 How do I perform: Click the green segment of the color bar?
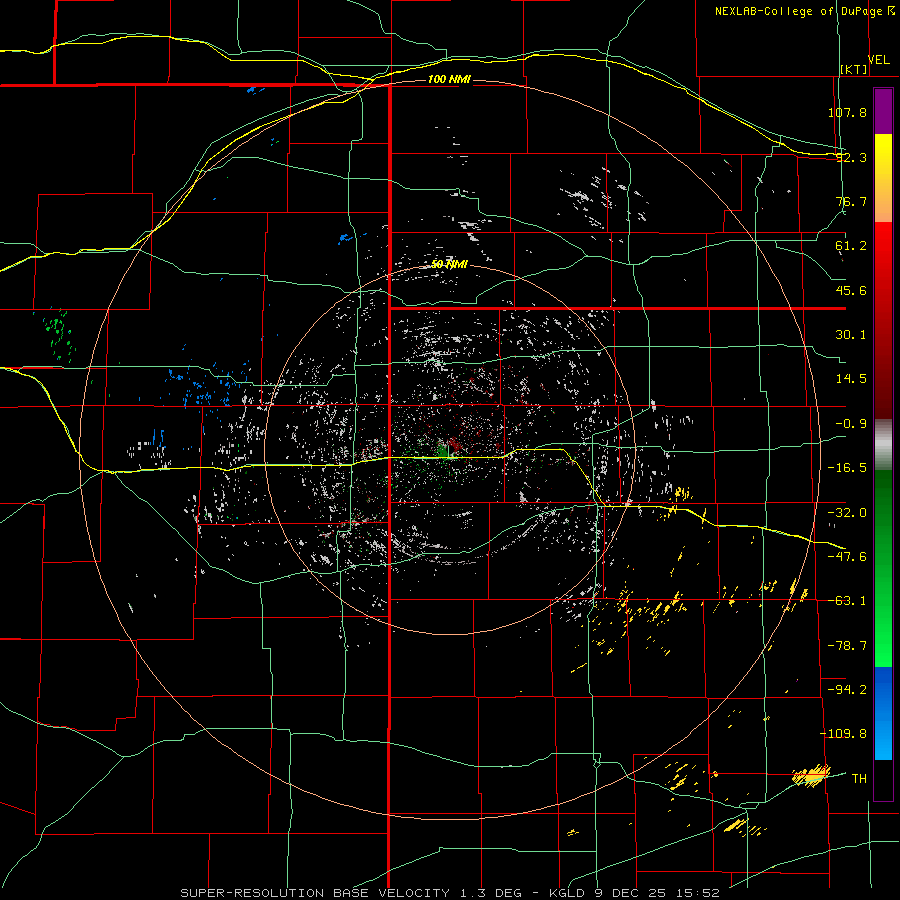[883, 568]
